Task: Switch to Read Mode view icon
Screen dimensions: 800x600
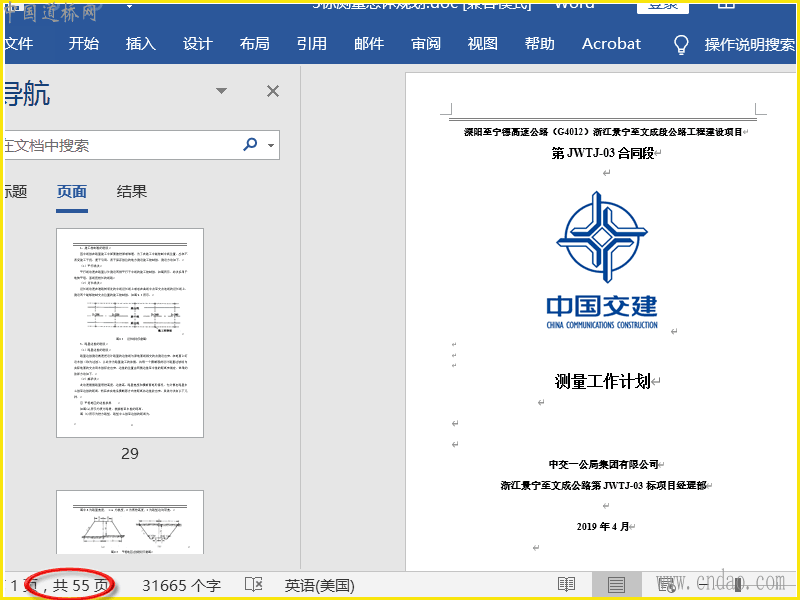Action: click(566, 585)
